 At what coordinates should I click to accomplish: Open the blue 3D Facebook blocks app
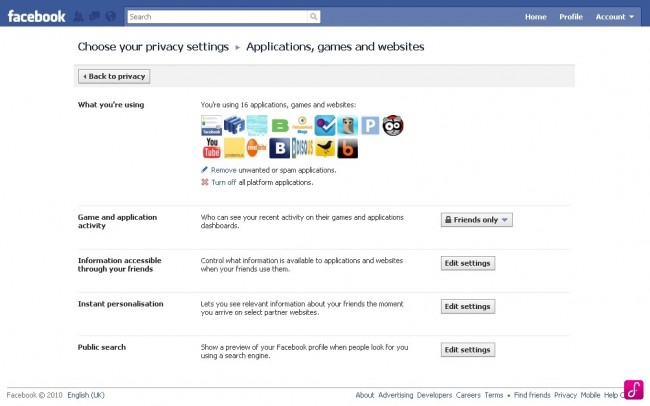[x=234, y=126]
